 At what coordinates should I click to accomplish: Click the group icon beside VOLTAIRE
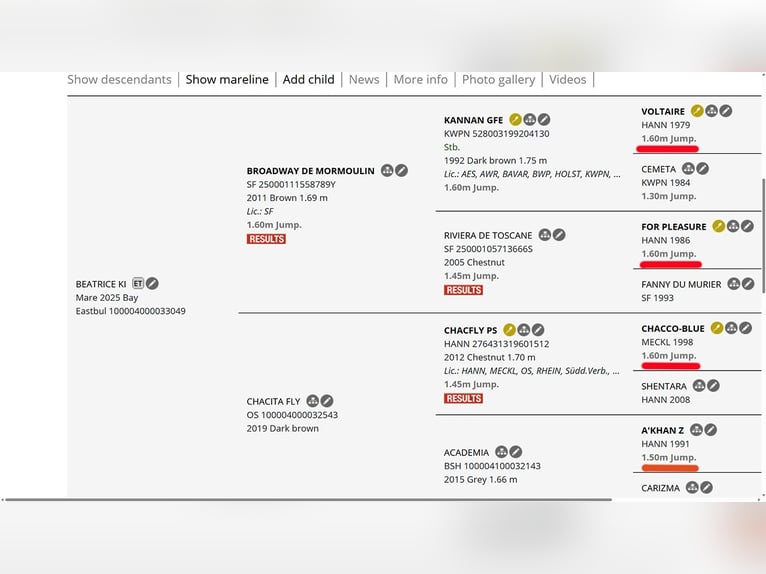click(711, 111)
